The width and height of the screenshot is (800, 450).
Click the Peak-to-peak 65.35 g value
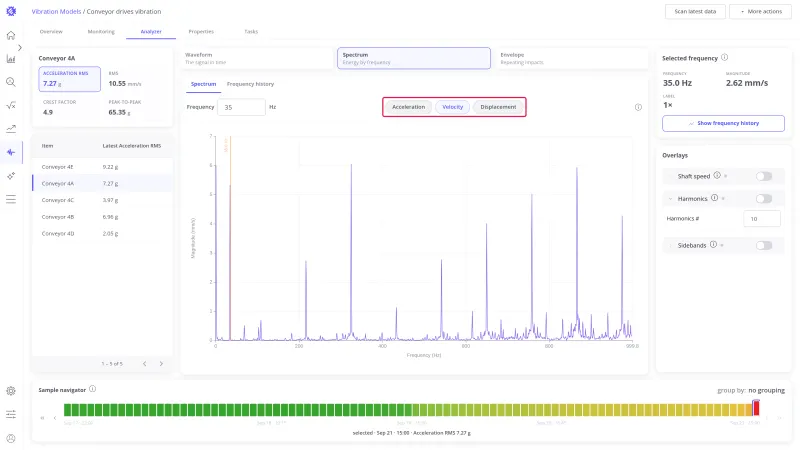119,112
